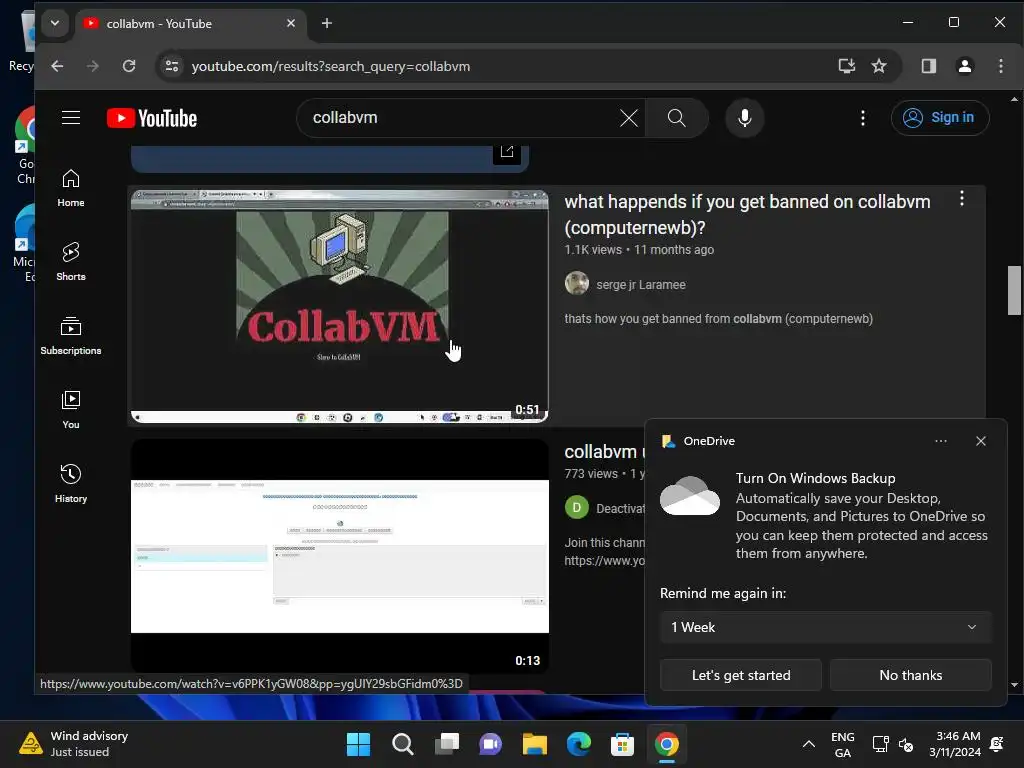Click the green D channel avatar
The image size is (1024, 768).
click(577, 507)
